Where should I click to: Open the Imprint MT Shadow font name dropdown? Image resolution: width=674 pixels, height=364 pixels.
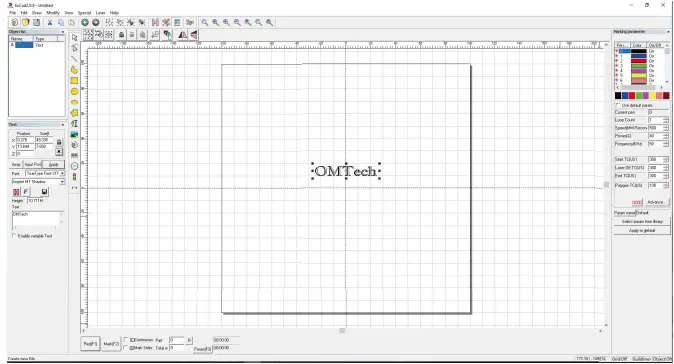(62, 182)
